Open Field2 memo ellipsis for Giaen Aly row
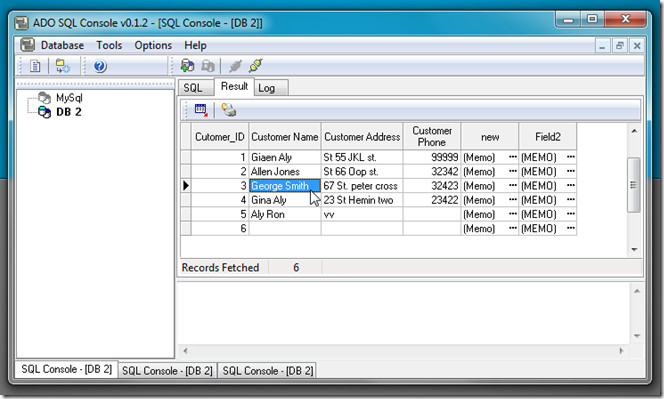Screen dimensions: 664x399 coord(570,157)
